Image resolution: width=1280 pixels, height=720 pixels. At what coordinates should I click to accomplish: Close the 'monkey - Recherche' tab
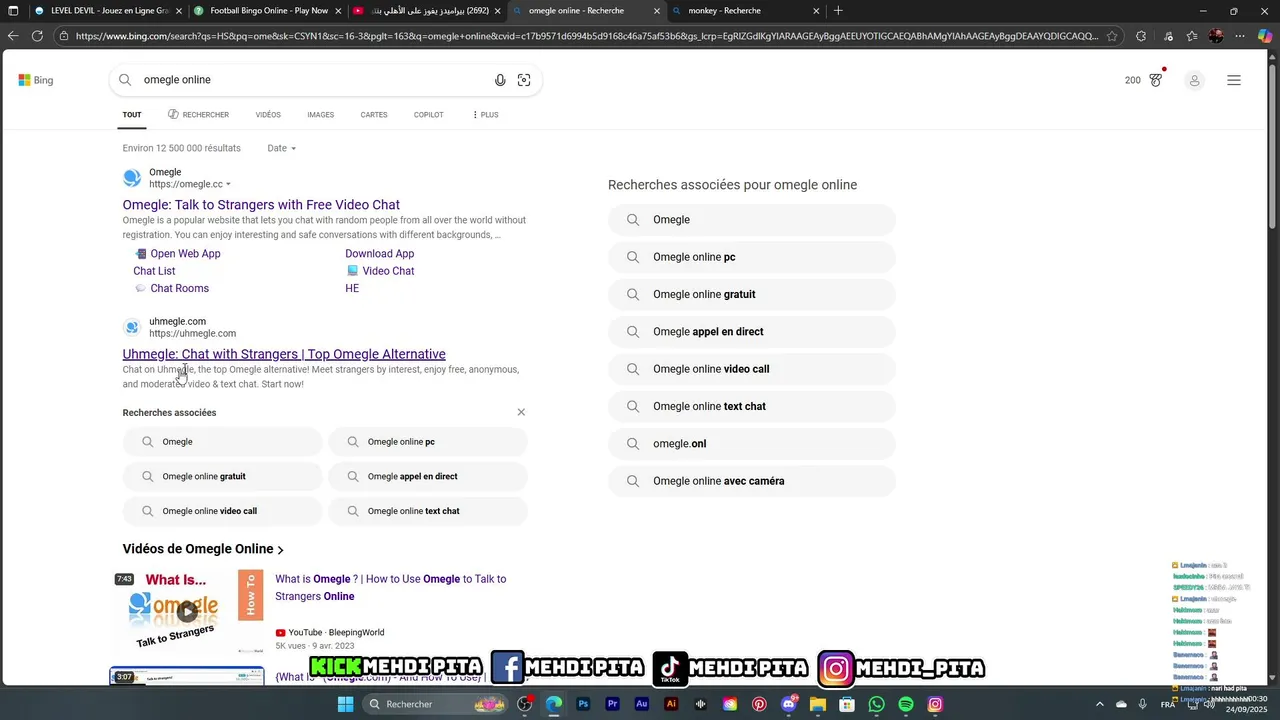817,11
